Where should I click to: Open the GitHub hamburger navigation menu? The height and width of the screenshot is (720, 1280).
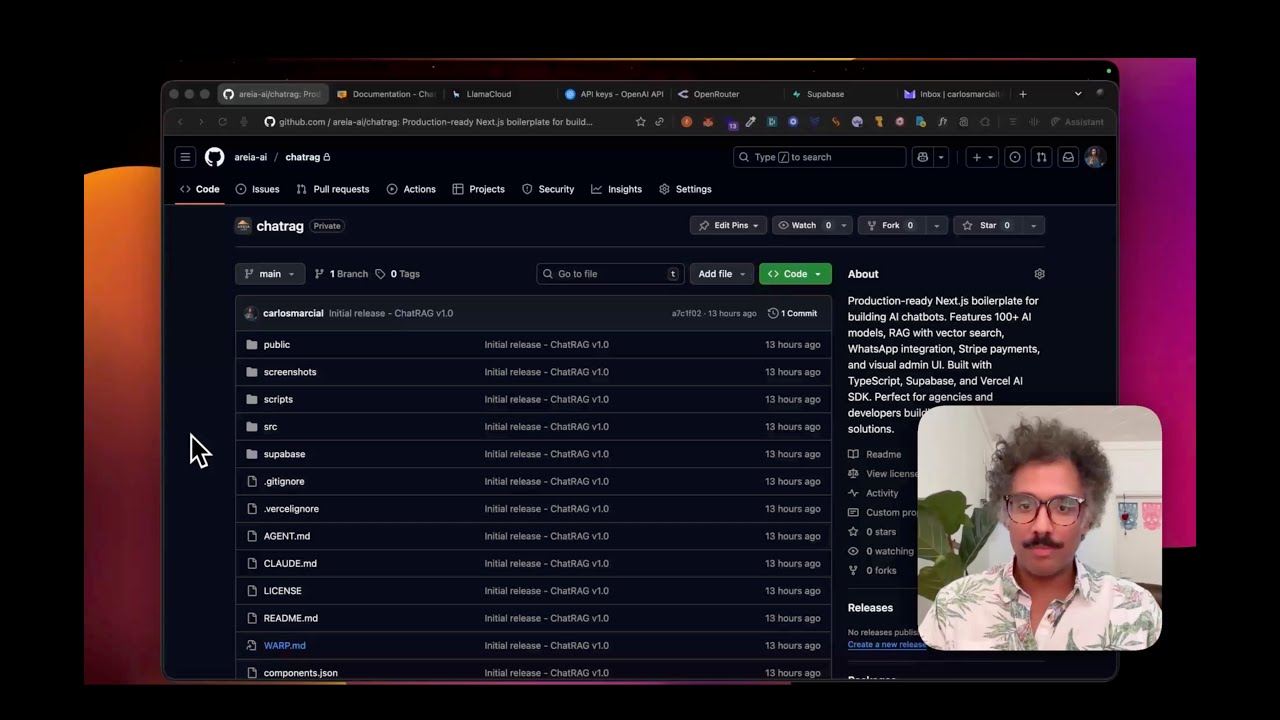point(185,157)
